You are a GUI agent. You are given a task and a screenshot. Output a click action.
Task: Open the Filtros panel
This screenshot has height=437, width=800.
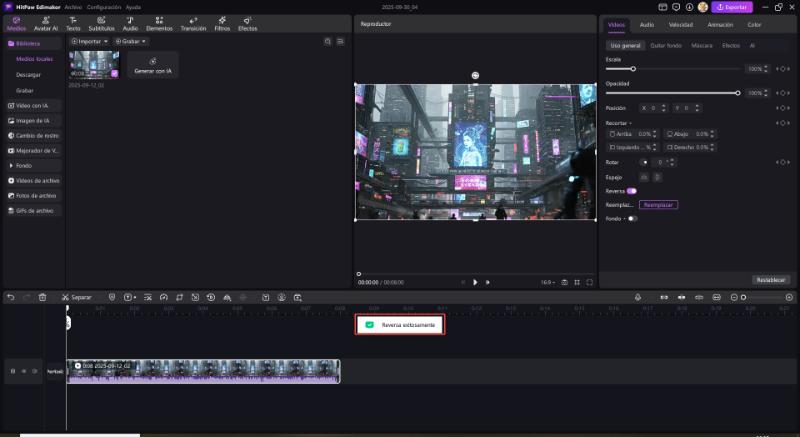[x=222, y=24]
